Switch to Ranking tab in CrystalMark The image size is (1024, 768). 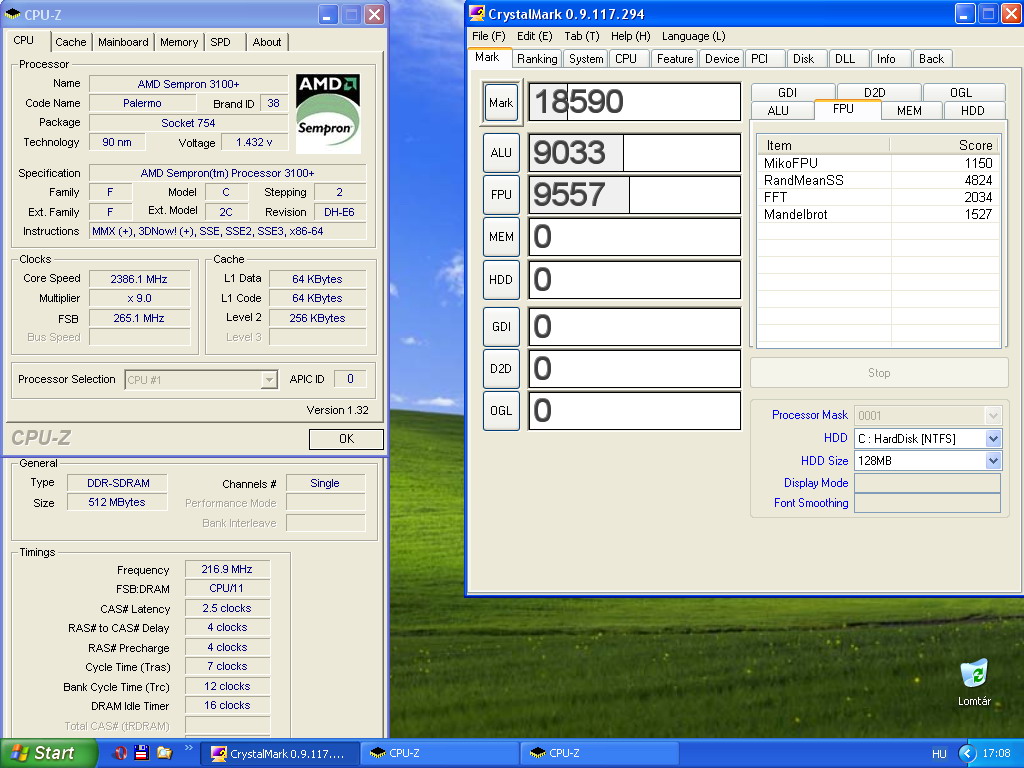click(537, 59)
